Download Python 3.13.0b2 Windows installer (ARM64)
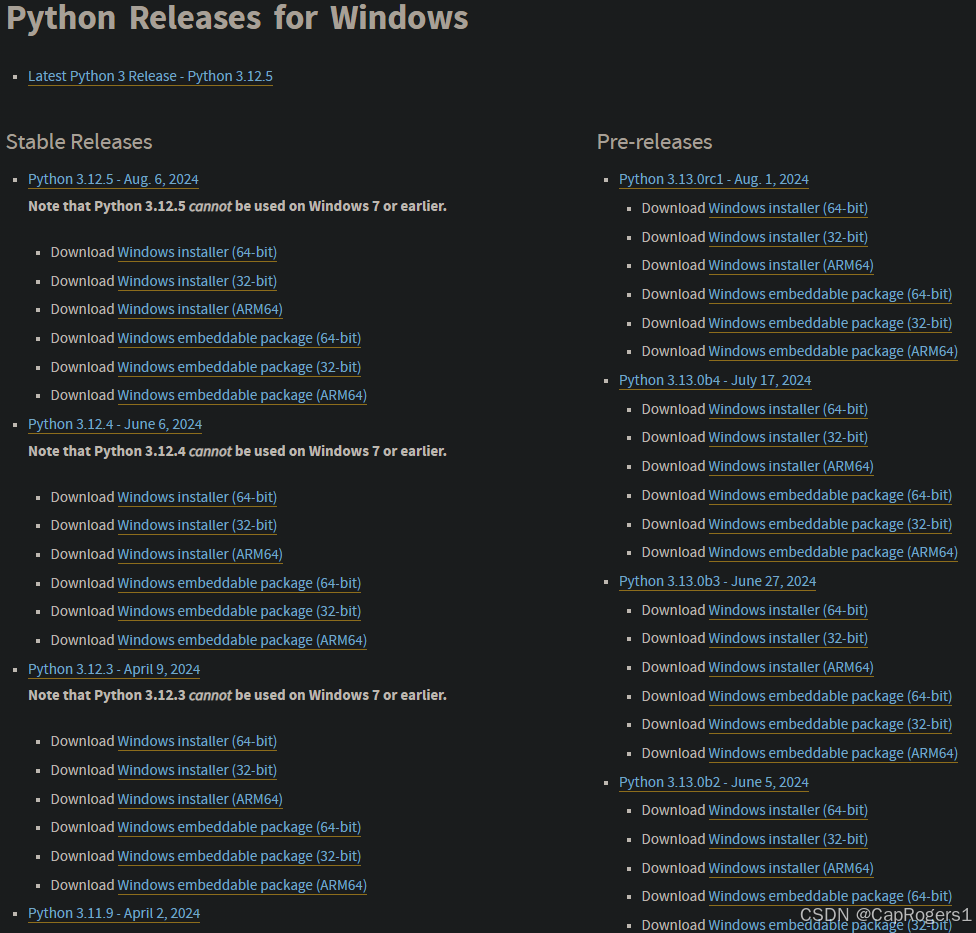This screenshot has width=976, height=933. click(791, 868)
